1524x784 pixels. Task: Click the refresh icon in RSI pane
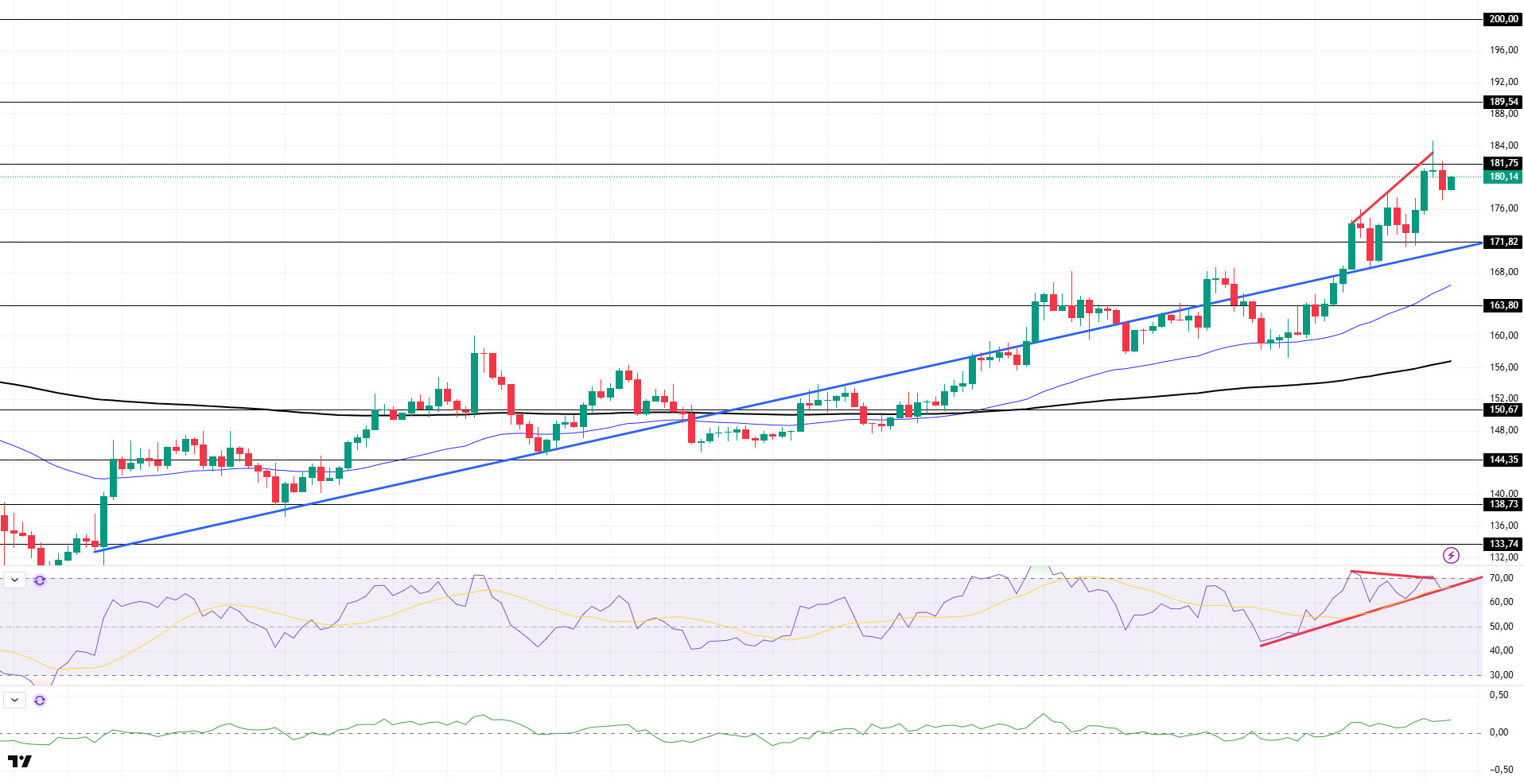click(x=40, y=580)
